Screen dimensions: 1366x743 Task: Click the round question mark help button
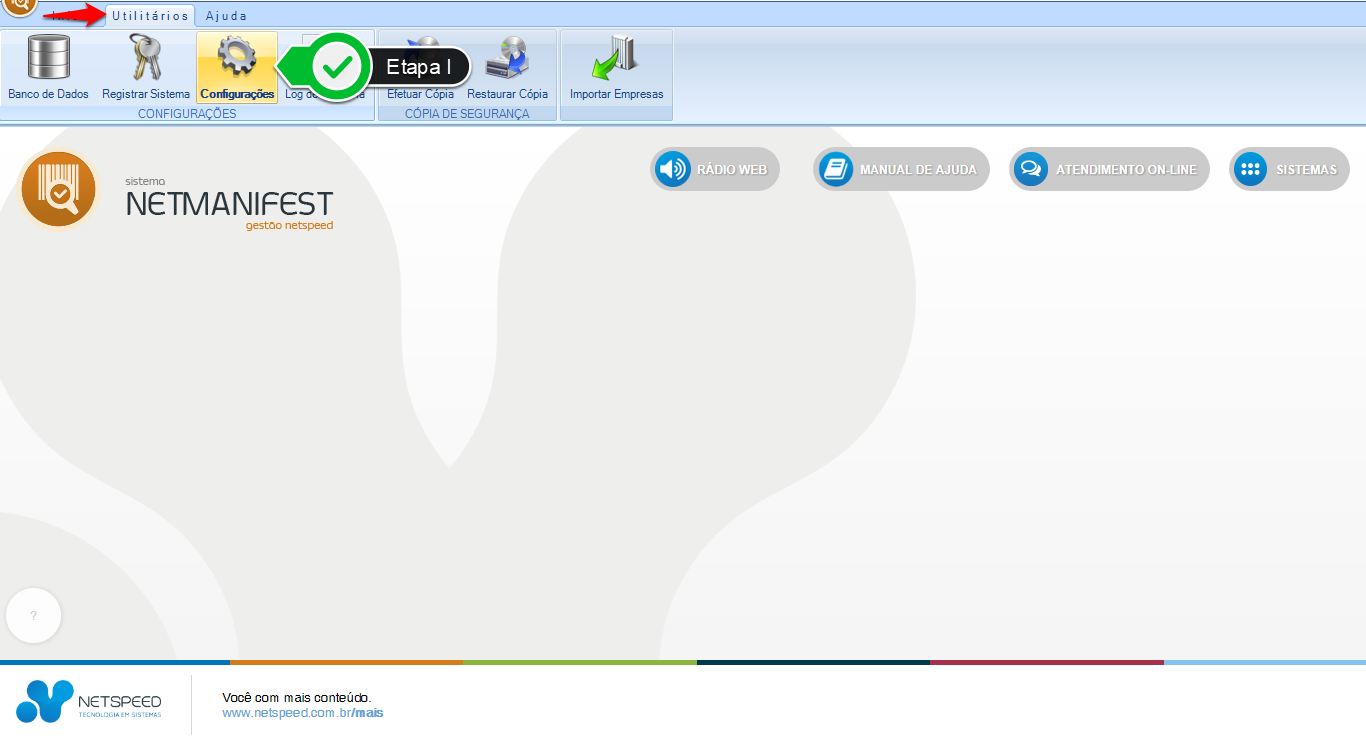(x=33, y=616)
